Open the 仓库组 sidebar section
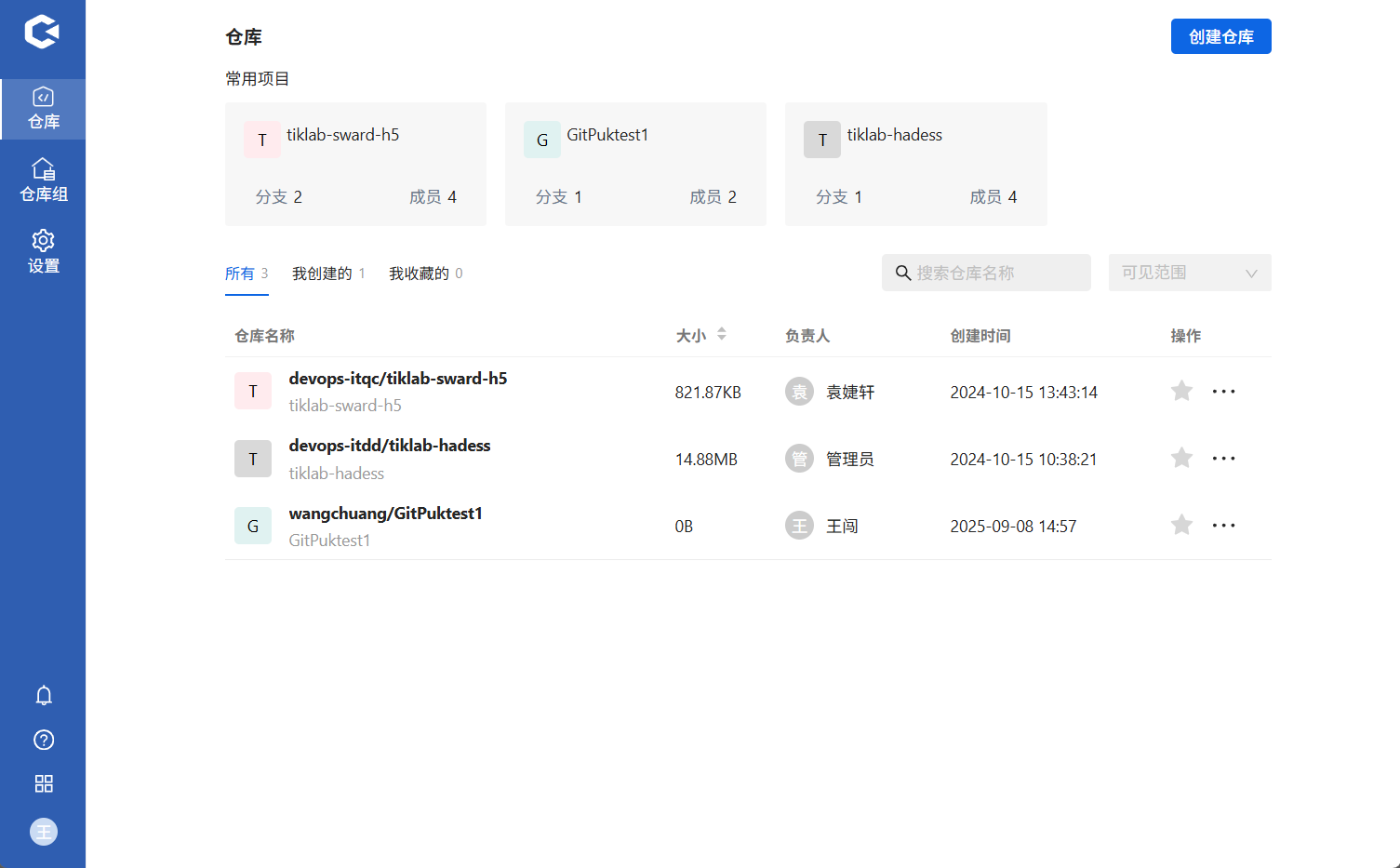Image resolution: width=1400 pixels, height=868 pixels. pos(43,180)
